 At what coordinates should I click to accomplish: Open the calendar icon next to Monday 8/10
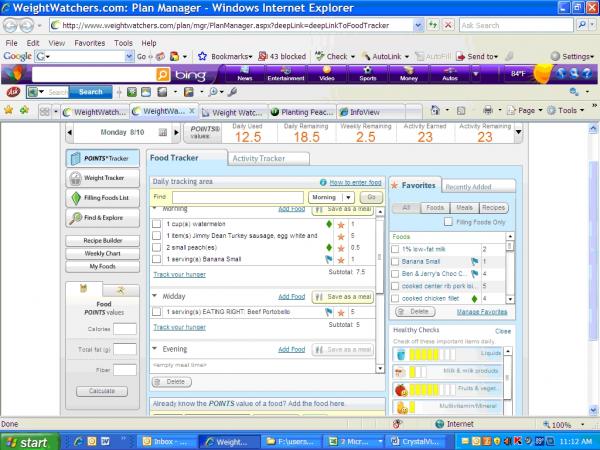click(163, 132)
